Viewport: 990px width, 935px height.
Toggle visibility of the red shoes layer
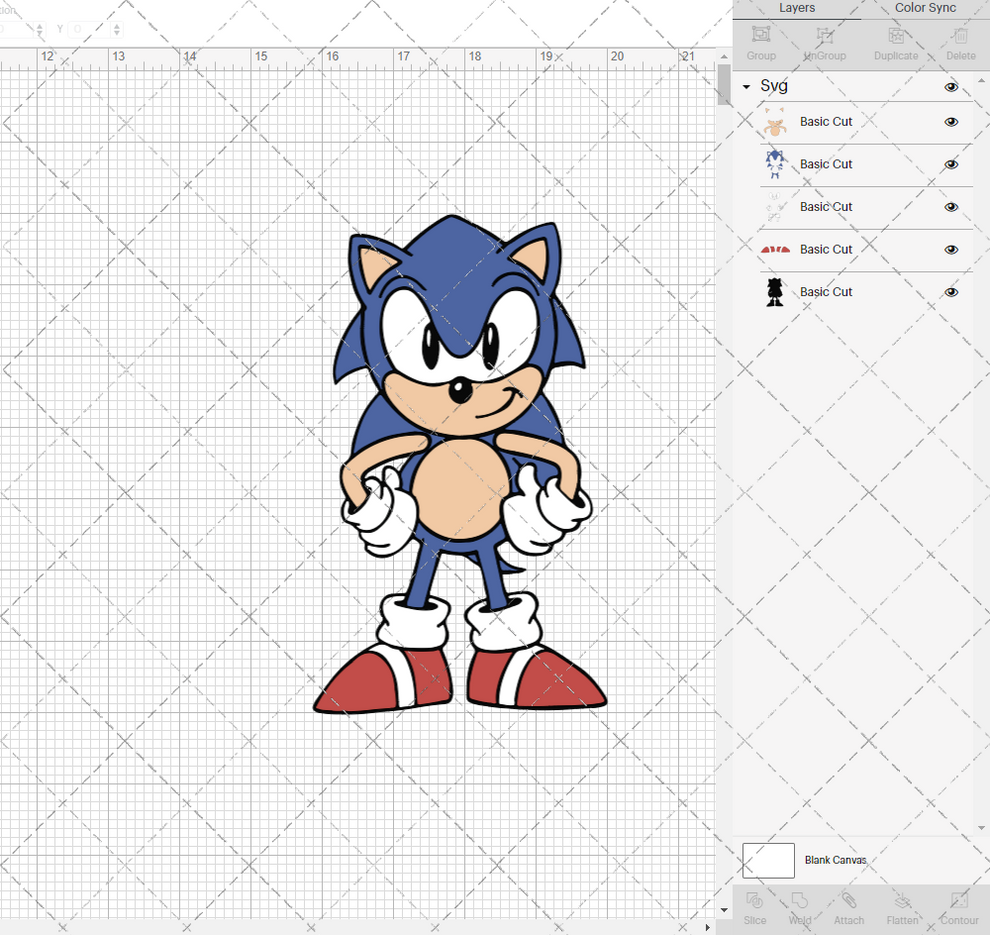pos(951,249)
